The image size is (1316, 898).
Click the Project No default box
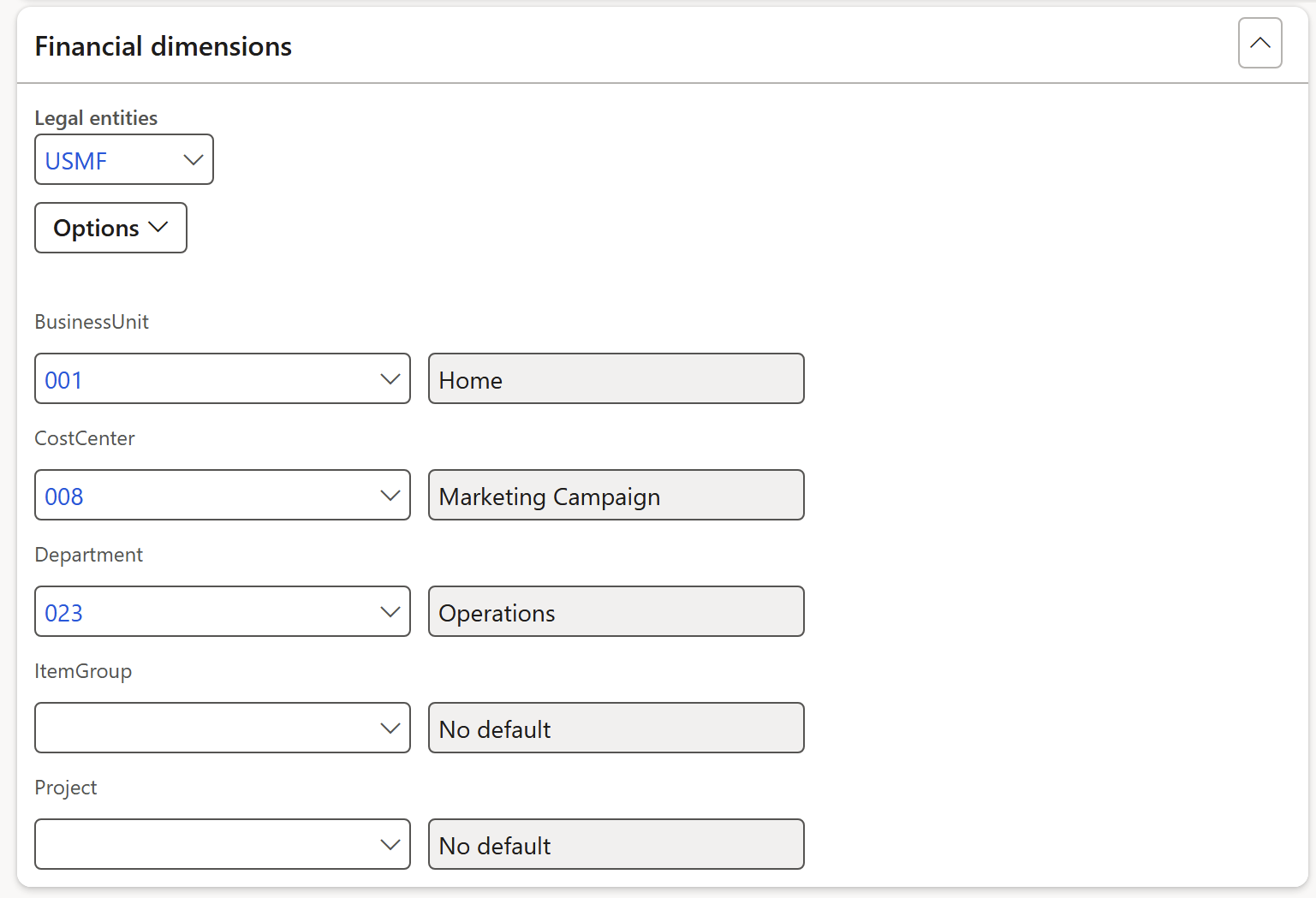coord(616,845)
